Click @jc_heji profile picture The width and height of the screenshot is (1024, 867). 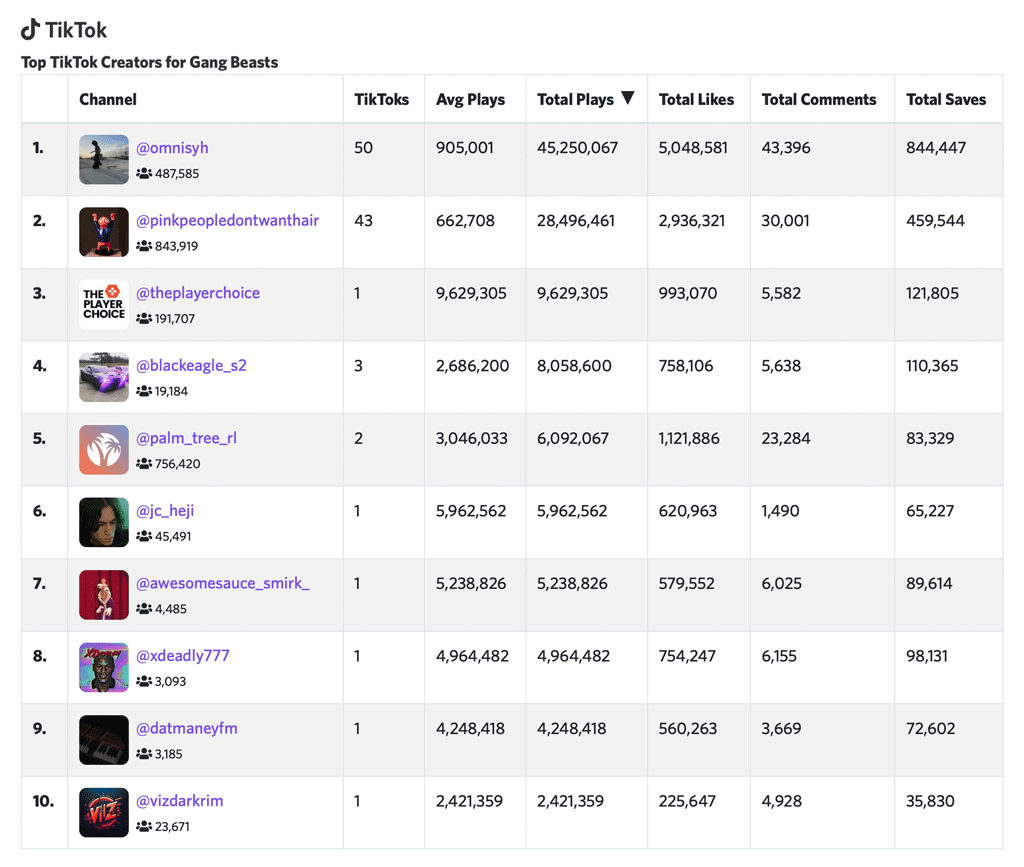point(104,522)
